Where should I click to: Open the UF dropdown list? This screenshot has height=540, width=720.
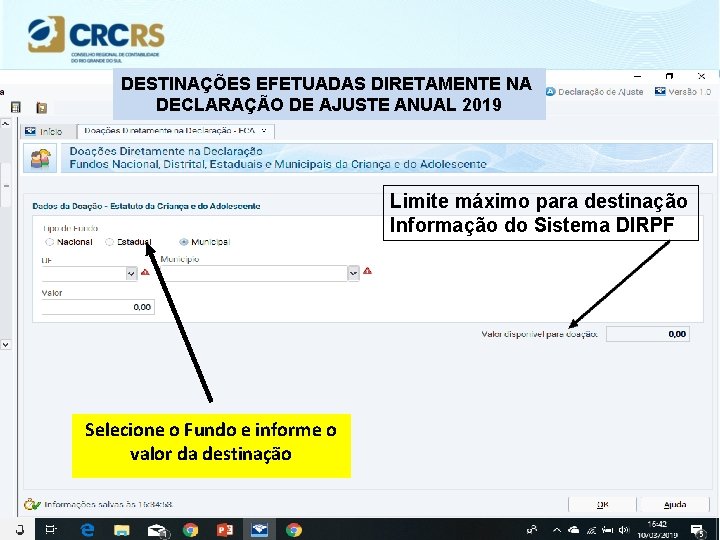(x=131, y=274)
